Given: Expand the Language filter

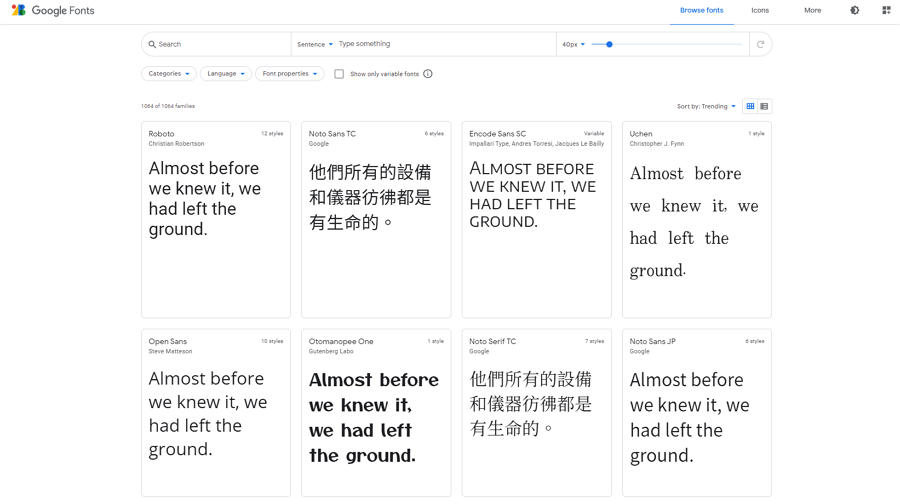Looking at the screenshot, I should [x=226, y=73].
